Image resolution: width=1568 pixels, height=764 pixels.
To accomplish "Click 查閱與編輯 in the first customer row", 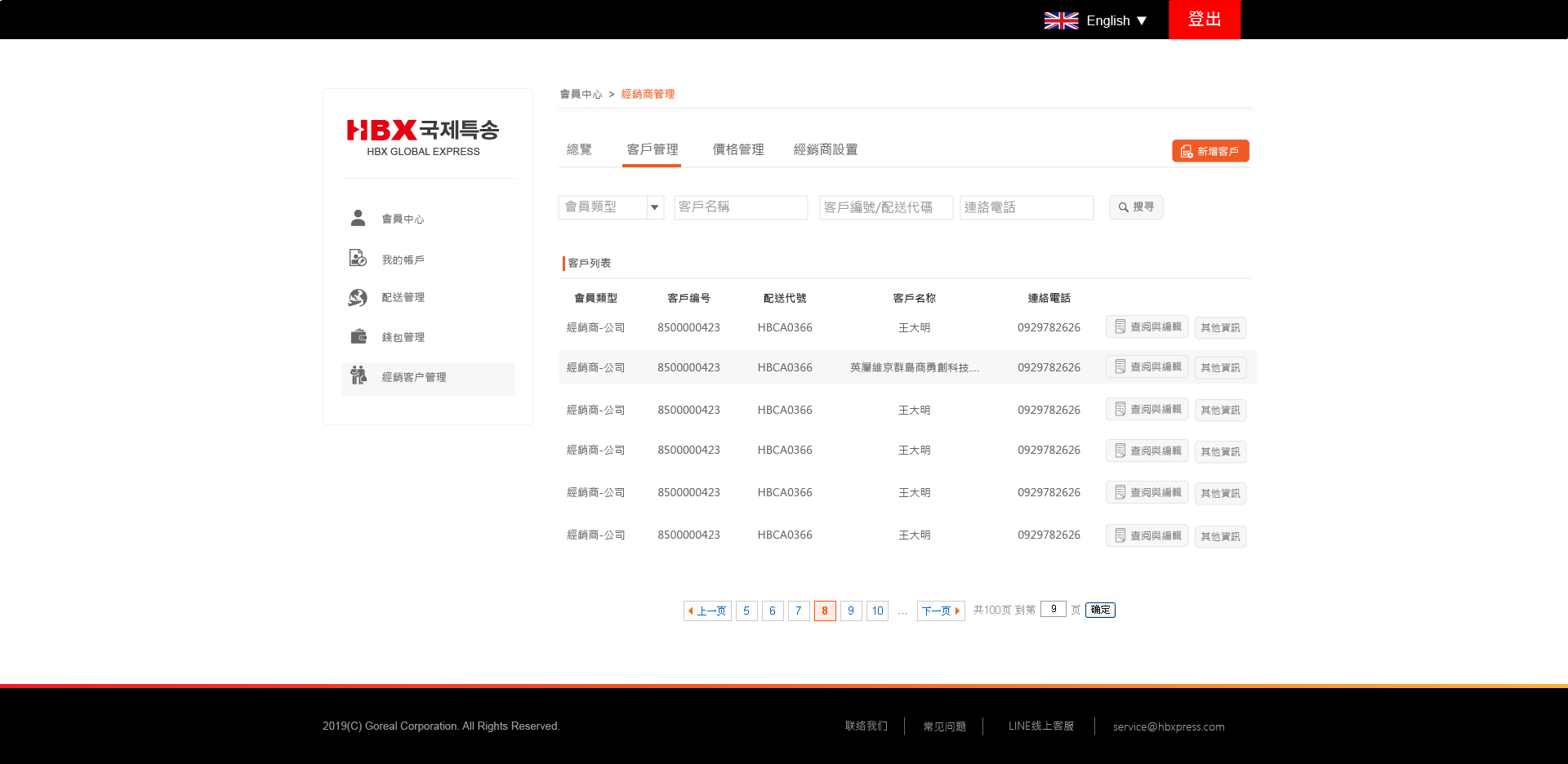I will click(1147, 327).
